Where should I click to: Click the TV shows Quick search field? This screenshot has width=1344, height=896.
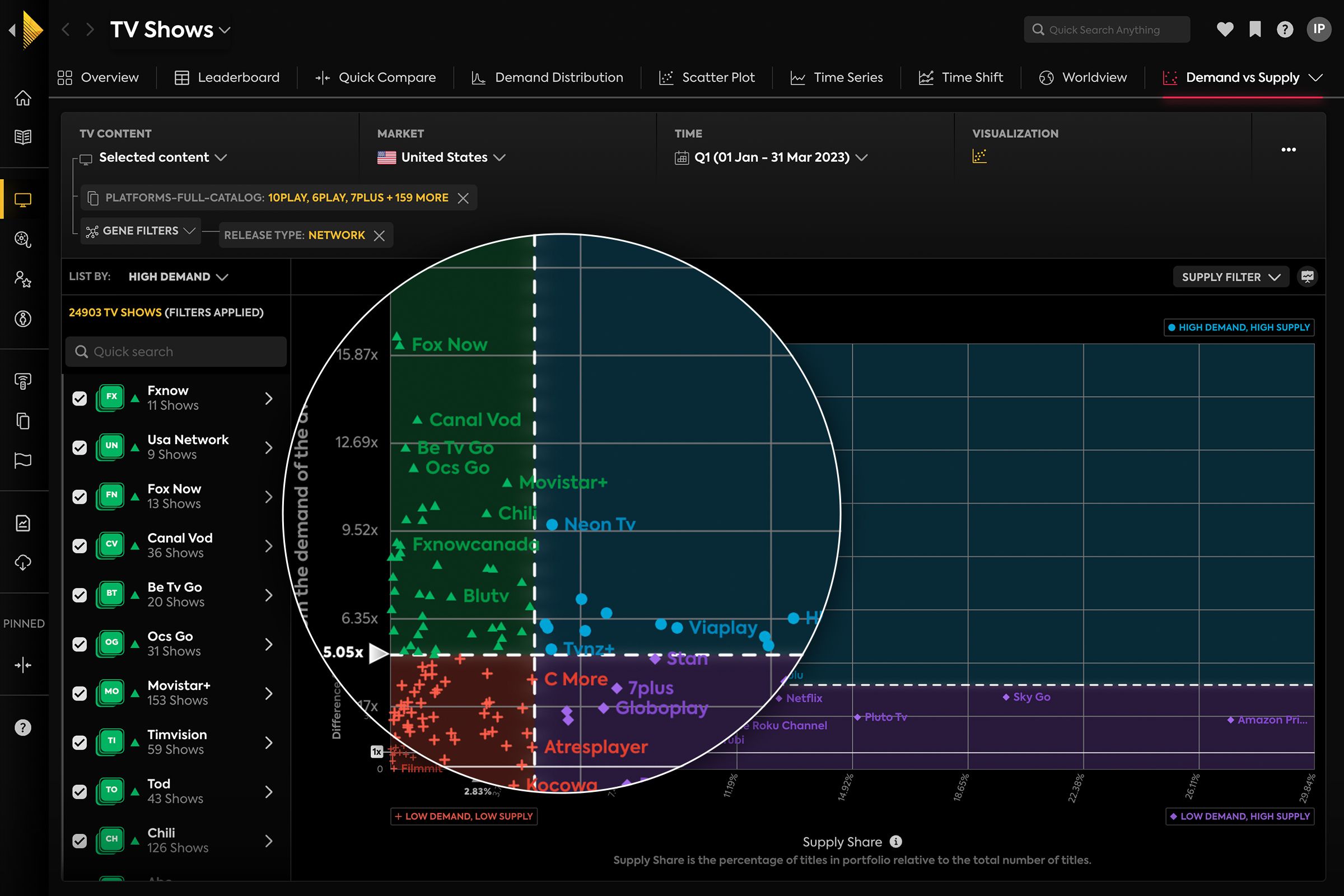pos(176,352)
